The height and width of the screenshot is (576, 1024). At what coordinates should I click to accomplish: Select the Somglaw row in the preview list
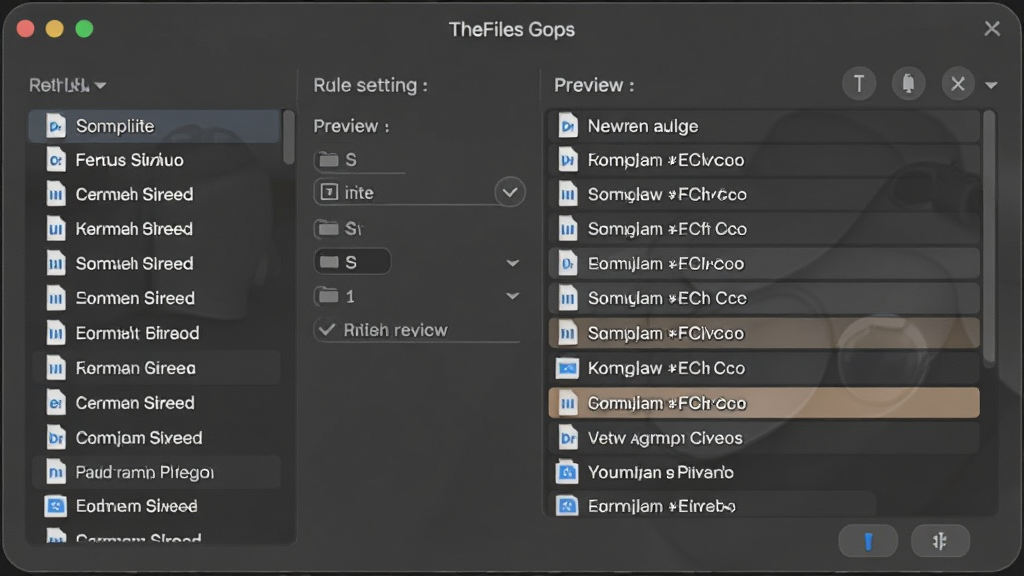[763, 195]
